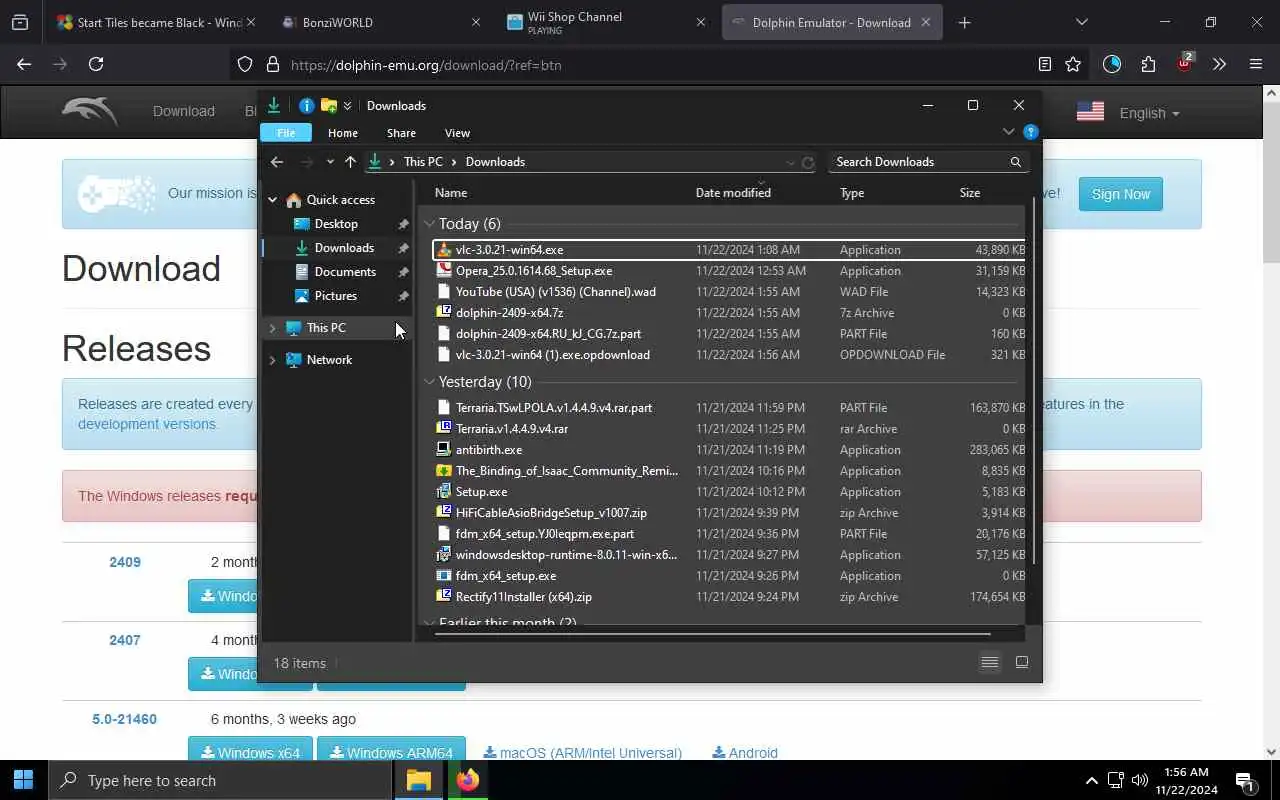This screenshot has height=800, width=1280.
Task: Click the Up one level arrow in Explorer
Action: tap(350, 162)
